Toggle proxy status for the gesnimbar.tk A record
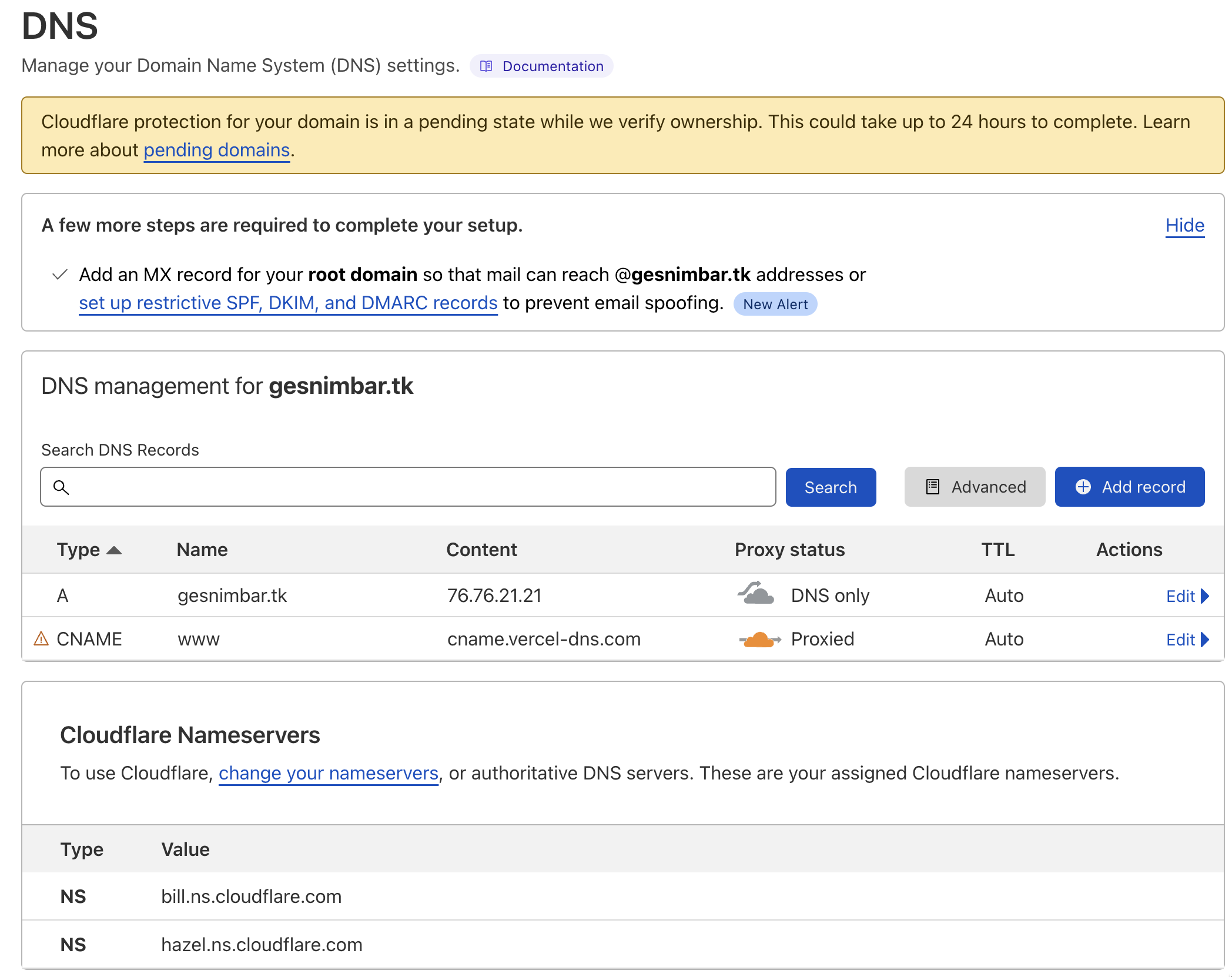The image size is (1232, 977). (755, 595)
